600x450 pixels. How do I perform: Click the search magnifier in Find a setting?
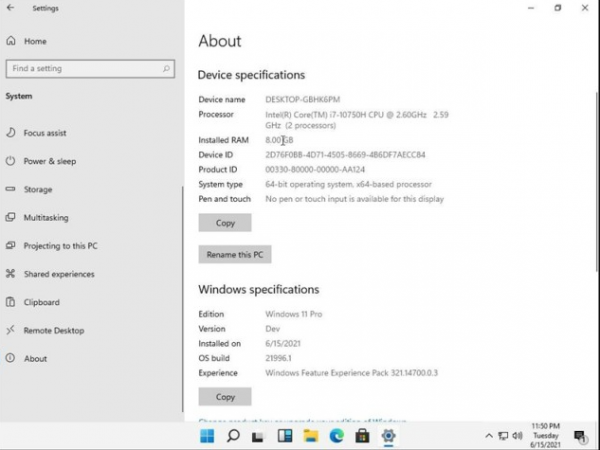click(x=166, y=68)
